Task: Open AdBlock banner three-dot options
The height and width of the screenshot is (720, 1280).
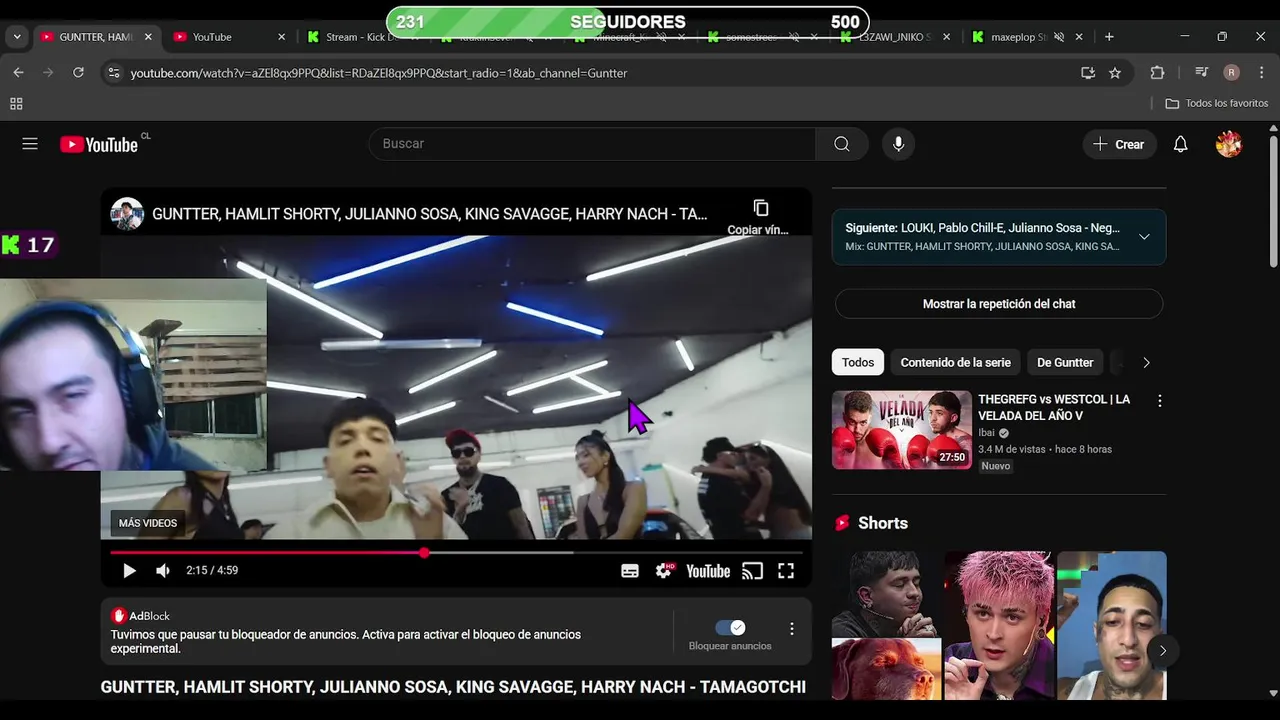Action: (791, 629)
